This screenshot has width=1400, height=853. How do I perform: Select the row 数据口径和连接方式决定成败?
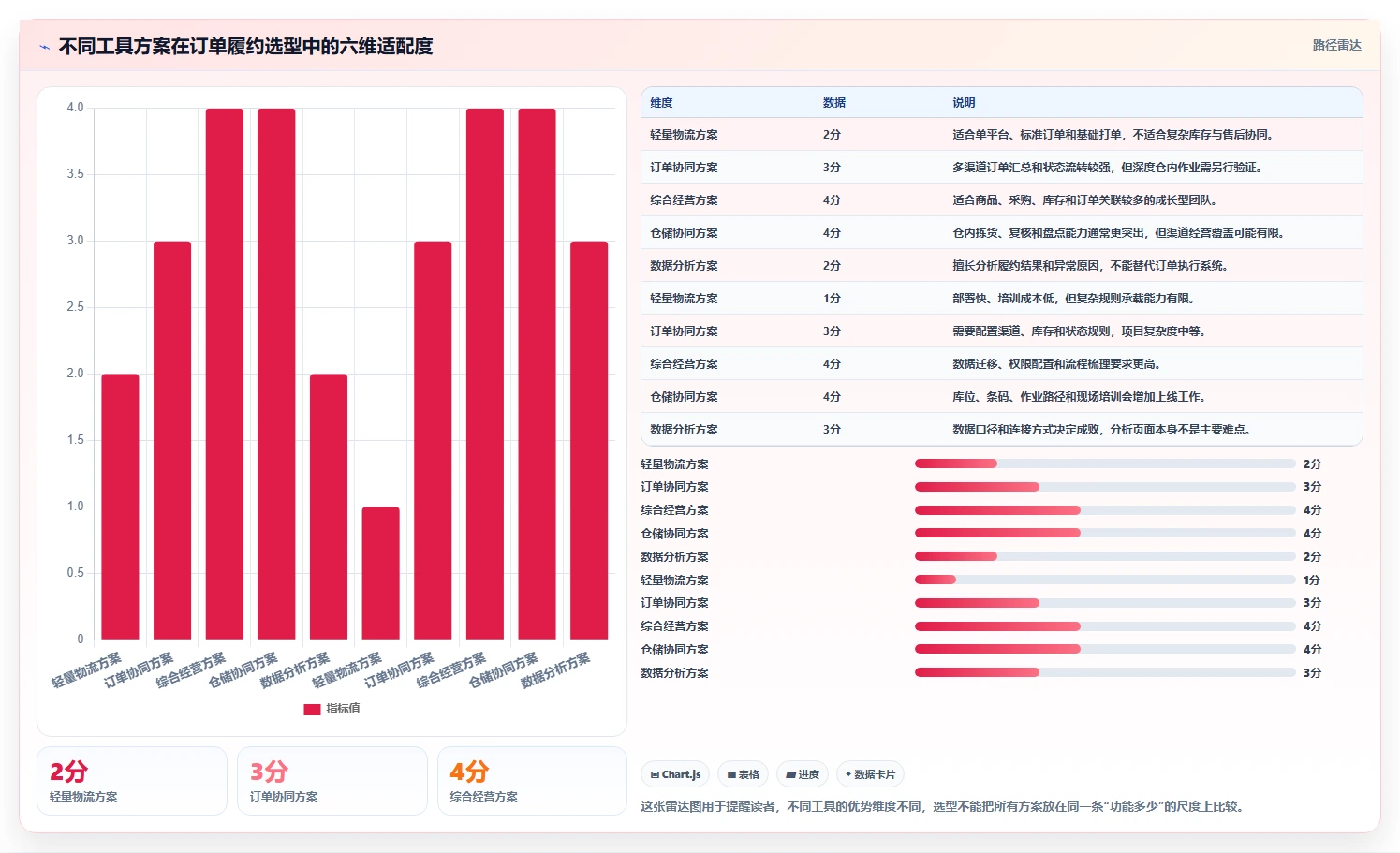pos(1001,430)
